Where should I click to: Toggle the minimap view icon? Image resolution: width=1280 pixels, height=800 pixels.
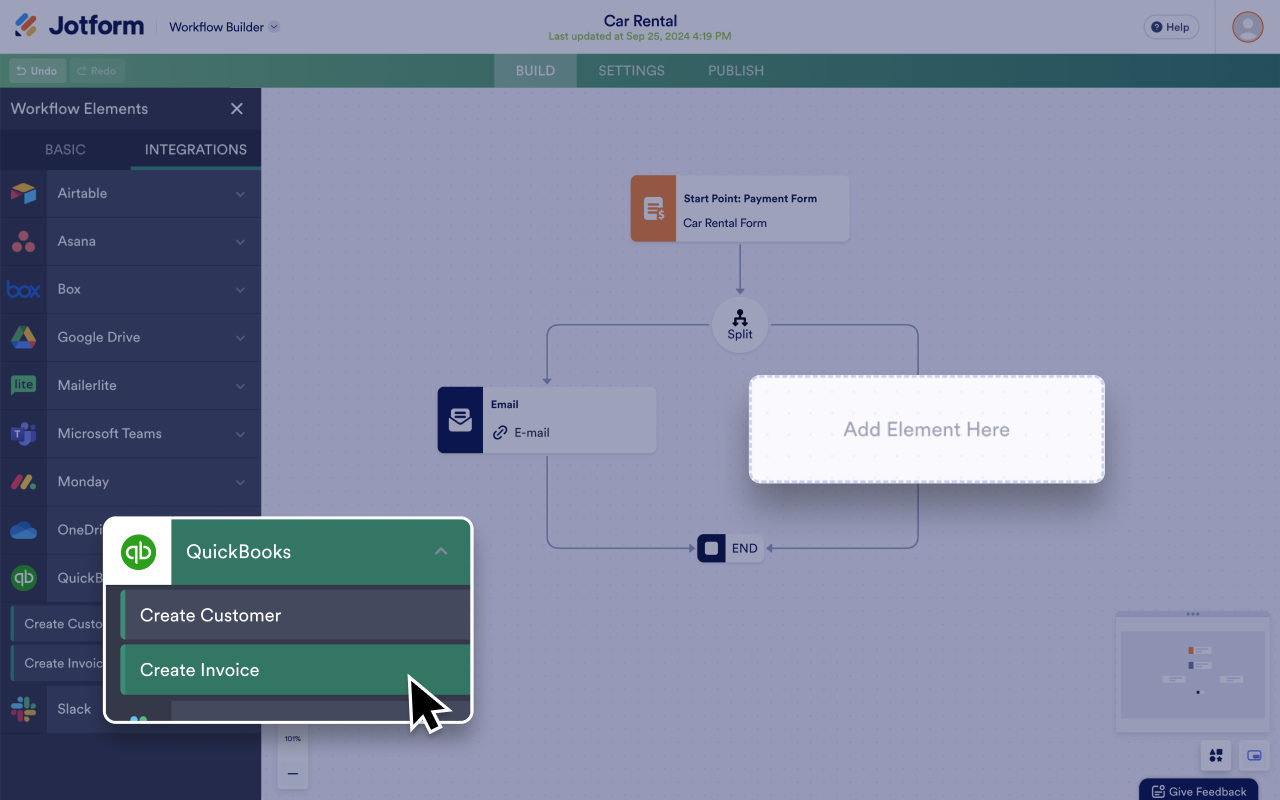pyautogui.click(x=1254, y=756)
